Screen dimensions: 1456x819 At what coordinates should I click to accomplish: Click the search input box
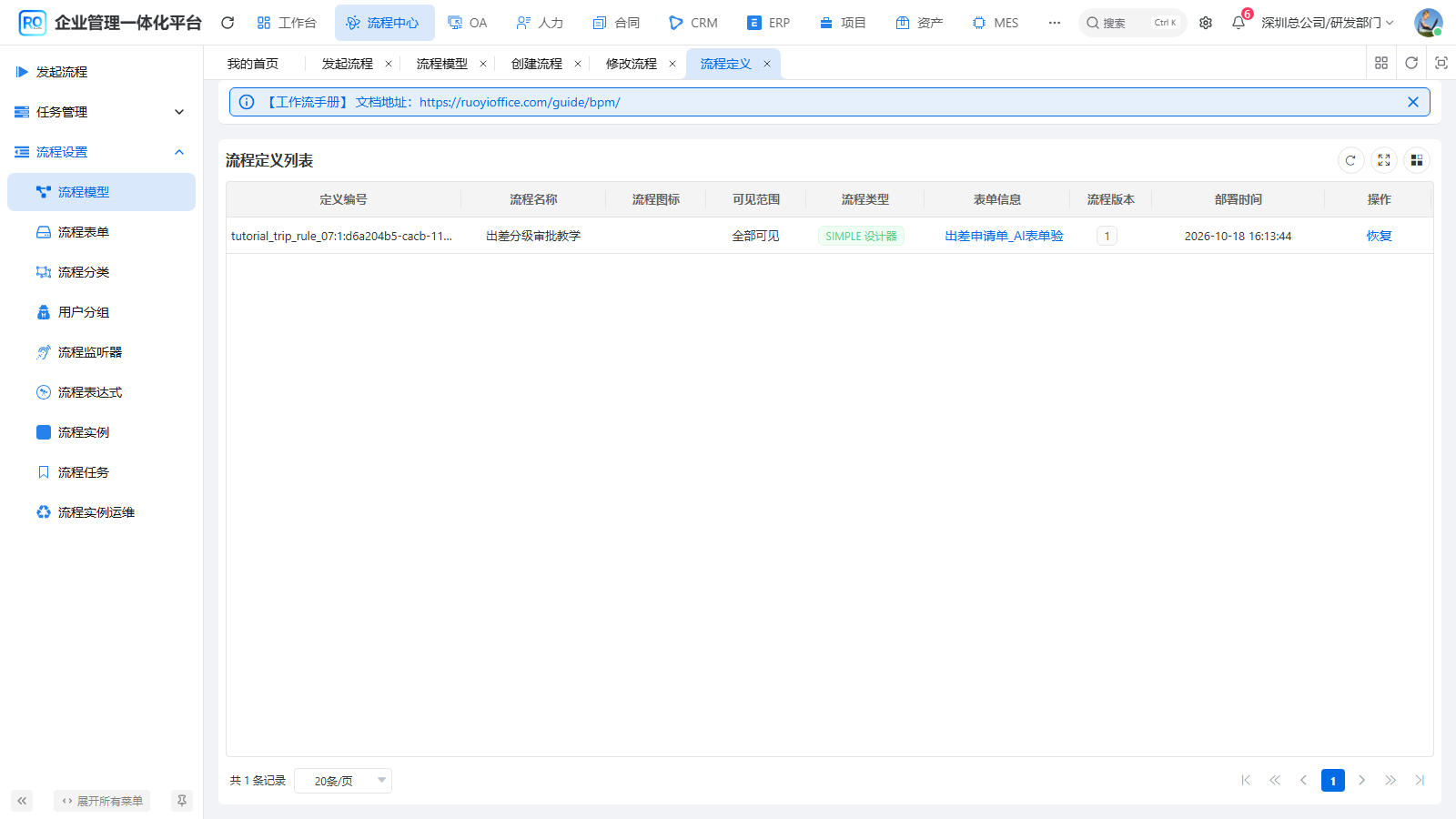(x=1133, y=23)
